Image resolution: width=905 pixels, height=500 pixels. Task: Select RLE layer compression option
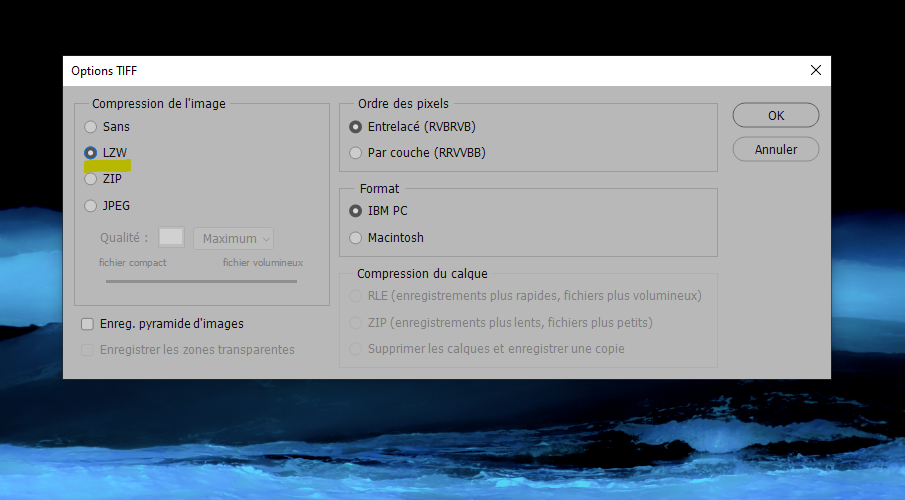(x=355, y=296)
